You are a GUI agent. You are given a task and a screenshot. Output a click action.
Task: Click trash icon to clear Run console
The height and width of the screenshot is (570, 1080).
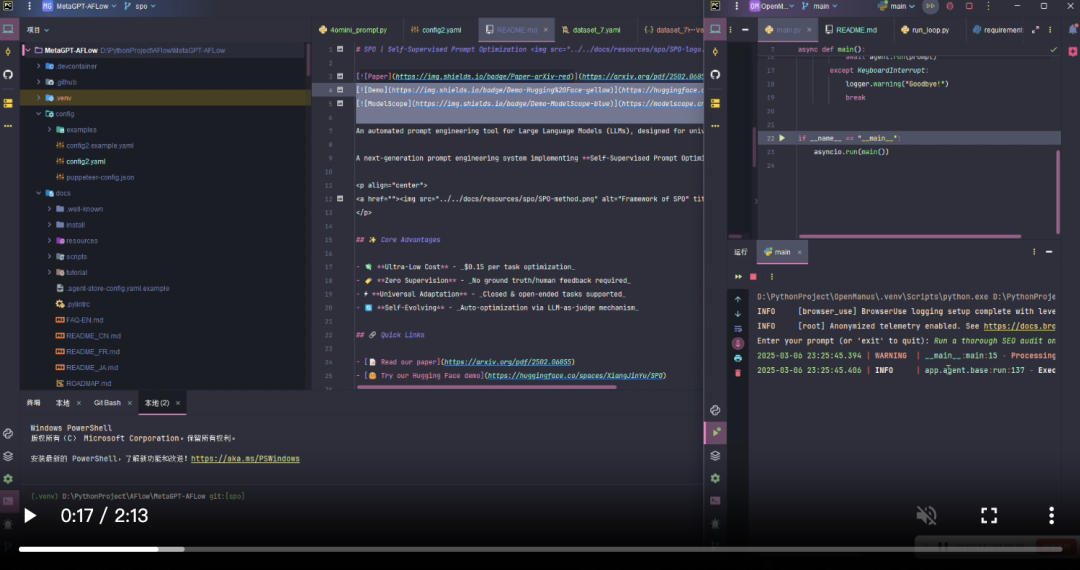point(738,373)
